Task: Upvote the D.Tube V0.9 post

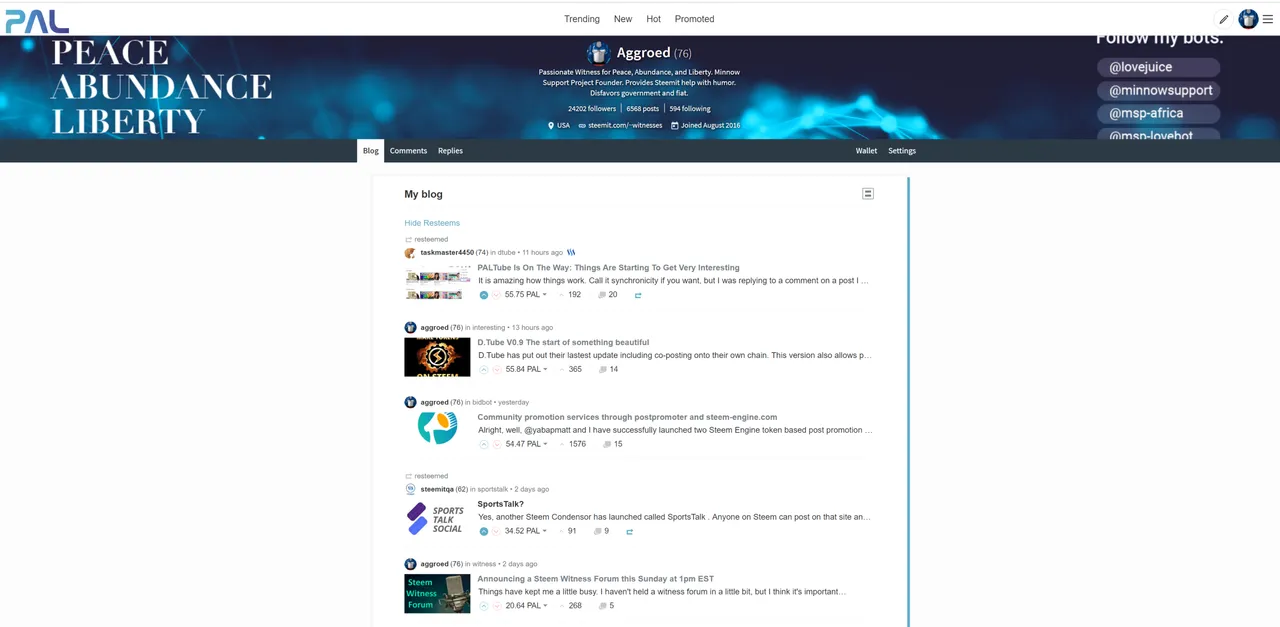Action: coord(484,369)
